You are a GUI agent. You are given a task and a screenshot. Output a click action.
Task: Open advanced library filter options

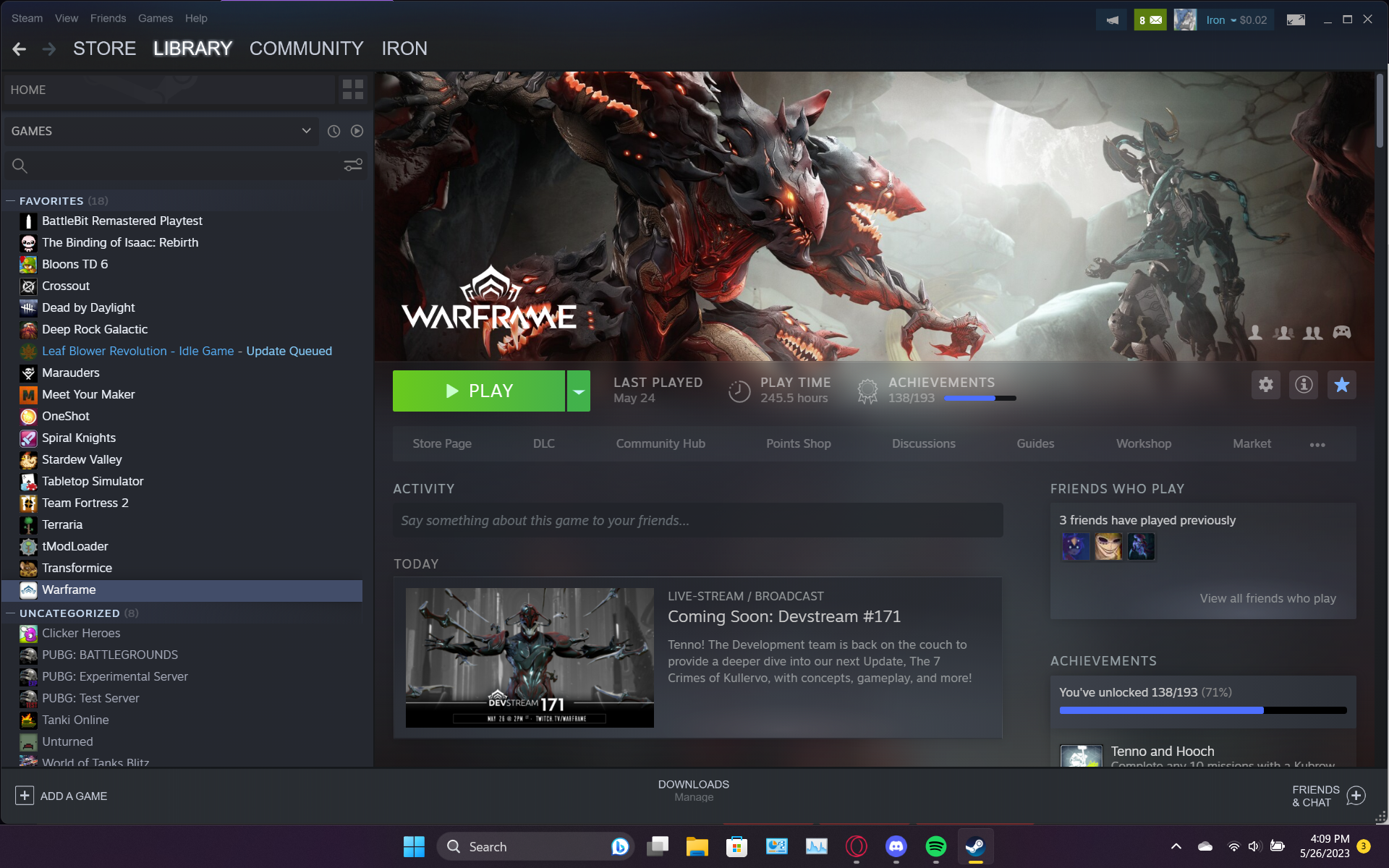click(353, 166)
